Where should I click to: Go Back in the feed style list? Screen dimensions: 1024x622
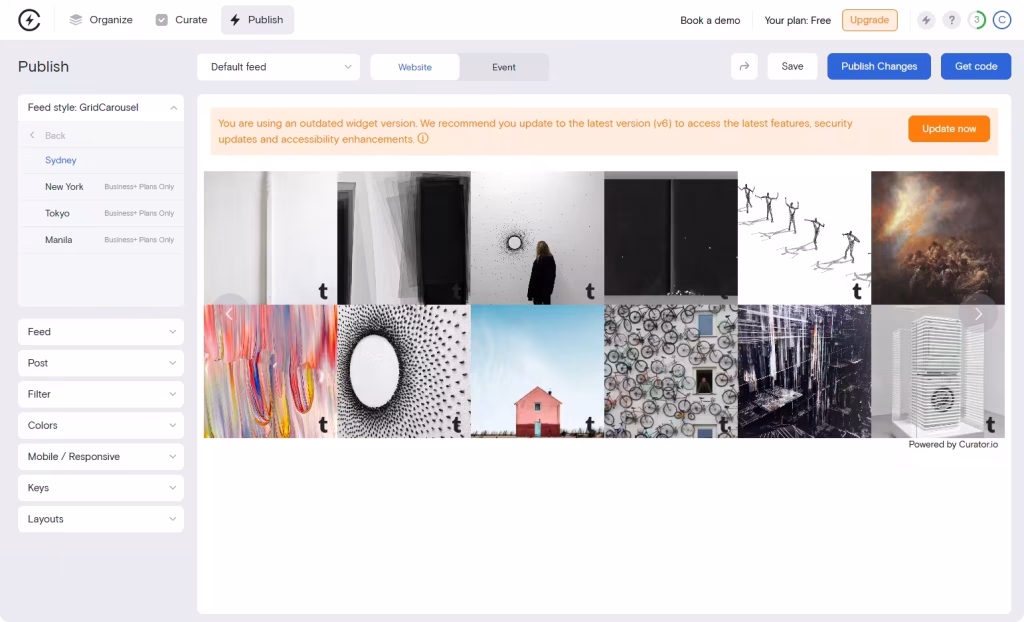[x=49, y=135]
